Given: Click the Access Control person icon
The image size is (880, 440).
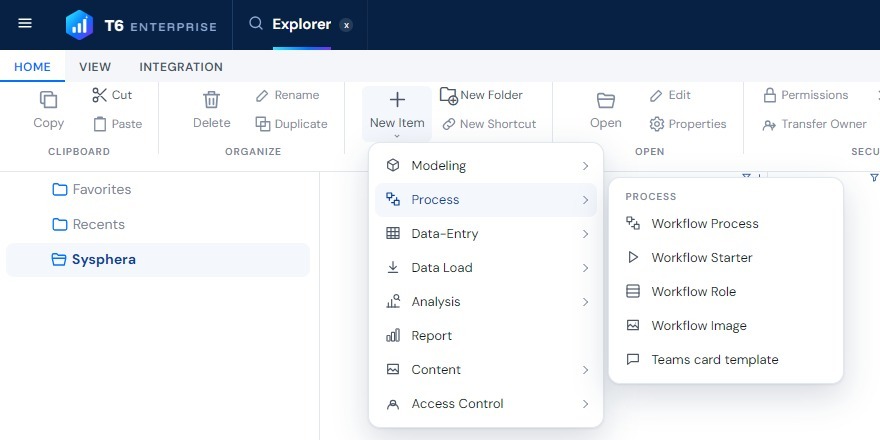Looking at the screenshot, I should [x=393, y=404].
